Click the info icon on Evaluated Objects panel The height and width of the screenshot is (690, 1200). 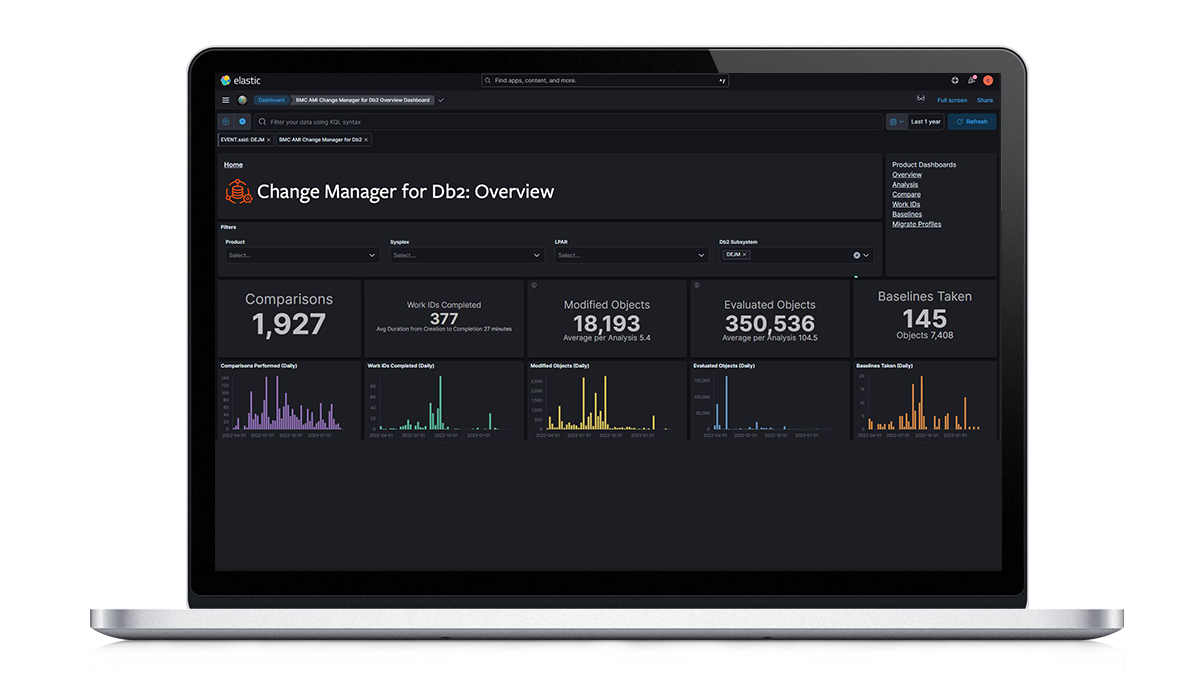[x=697, y=285]
